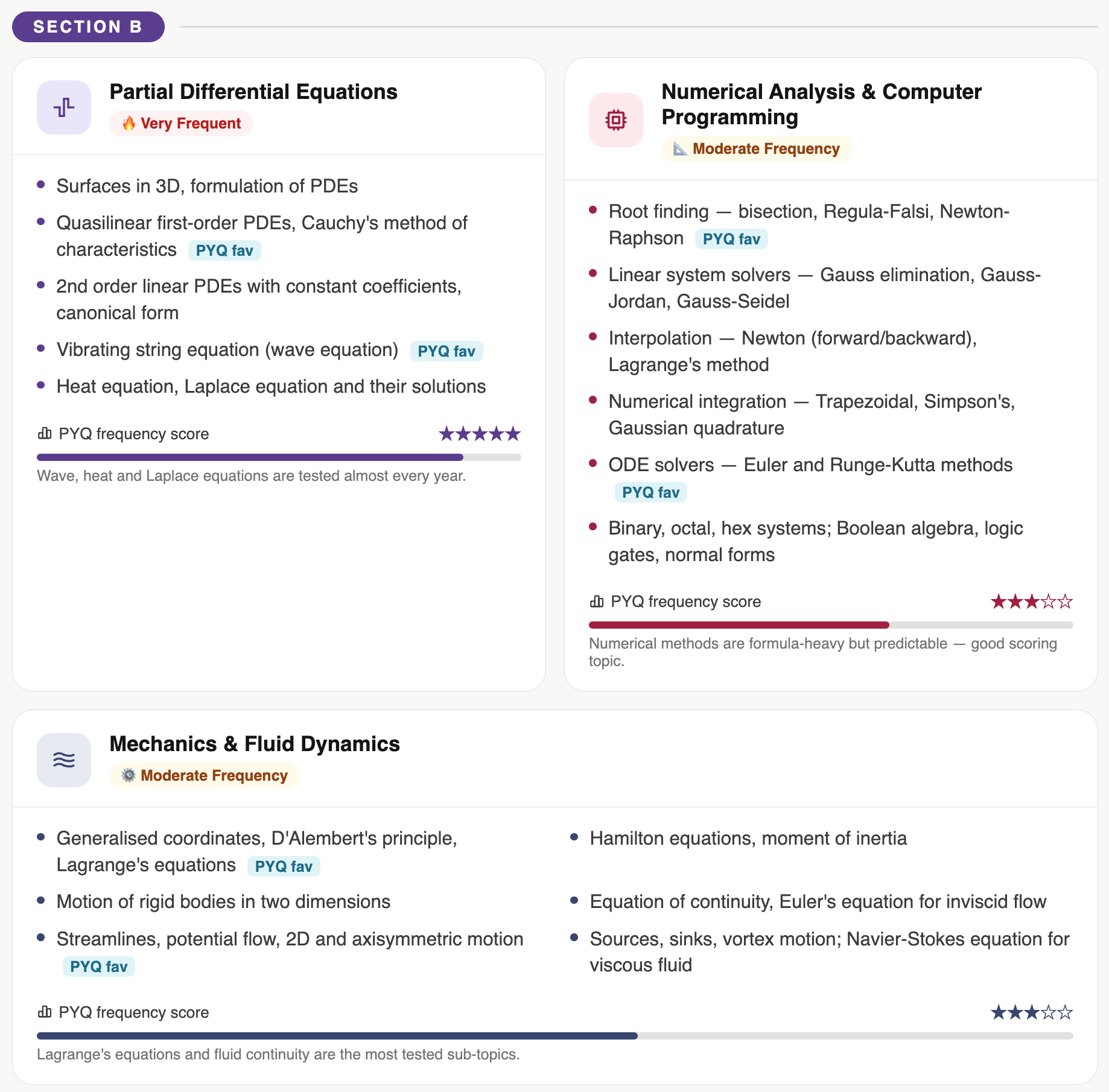Click the PDE frequency score progress bar
Image resolution: width=1109 pixels, height=1092 pixels.
point(279,457)
